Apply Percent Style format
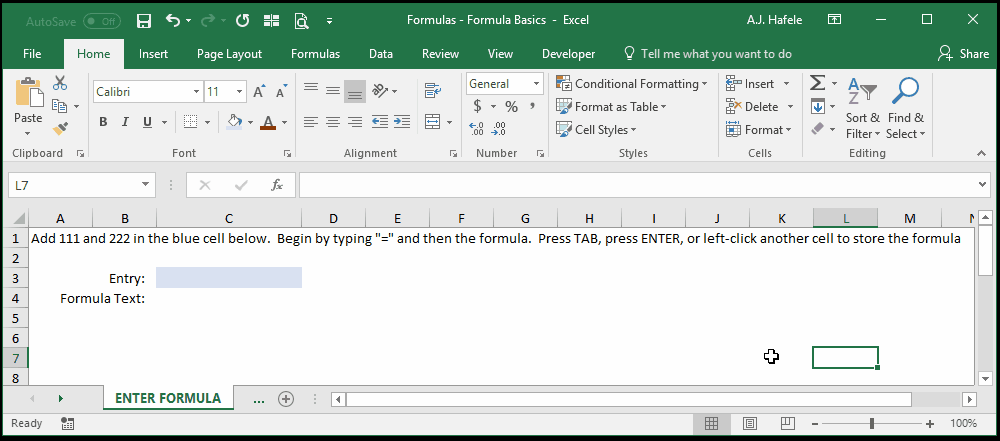1000x441 pixels. tap(511, 106)
